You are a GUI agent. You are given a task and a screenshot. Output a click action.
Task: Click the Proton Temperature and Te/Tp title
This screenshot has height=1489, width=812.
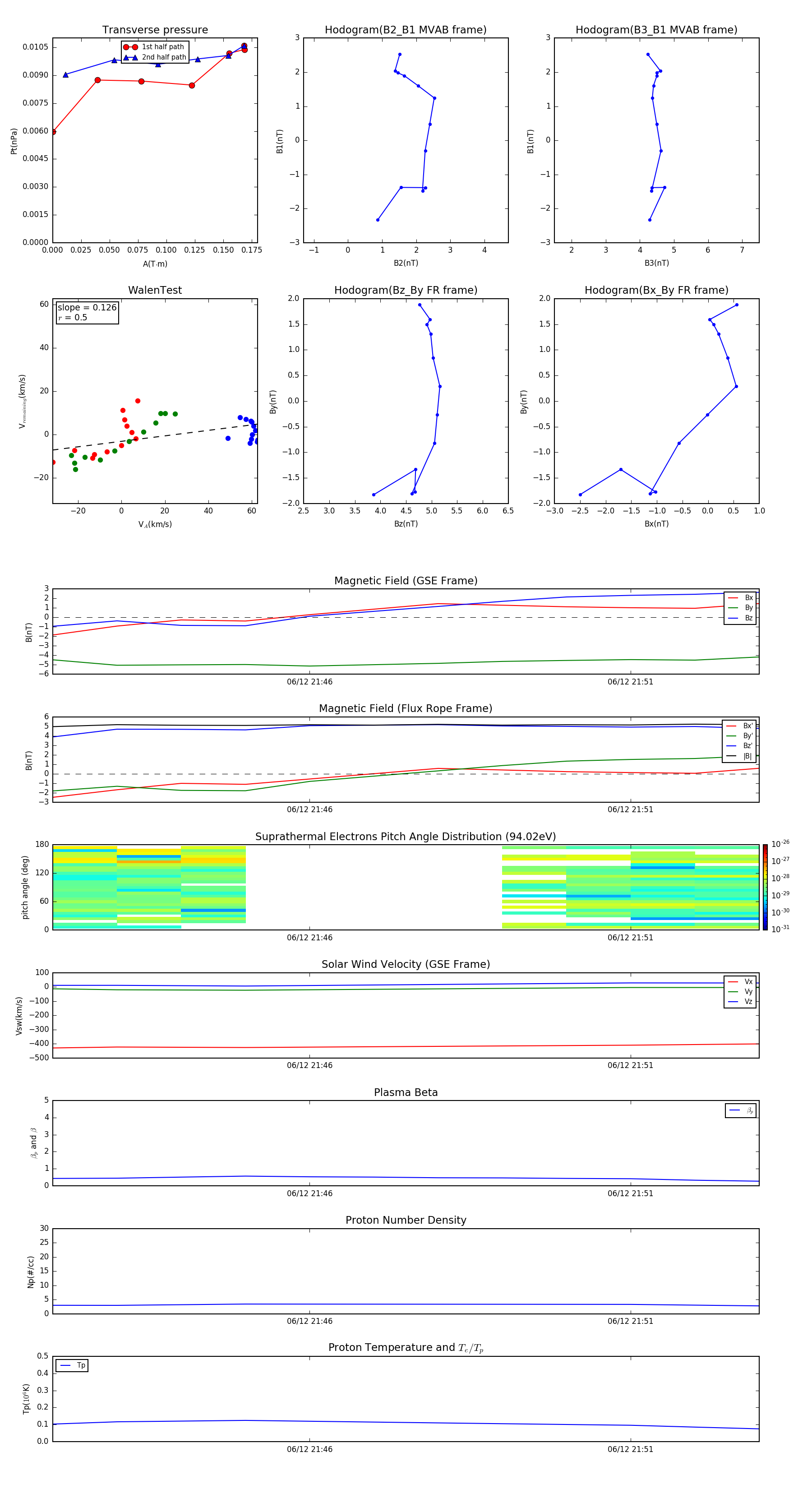click(406, 1348)
